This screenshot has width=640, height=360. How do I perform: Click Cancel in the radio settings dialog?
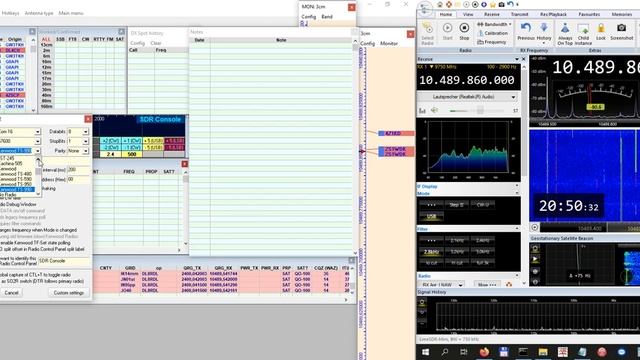pos(11,293)
